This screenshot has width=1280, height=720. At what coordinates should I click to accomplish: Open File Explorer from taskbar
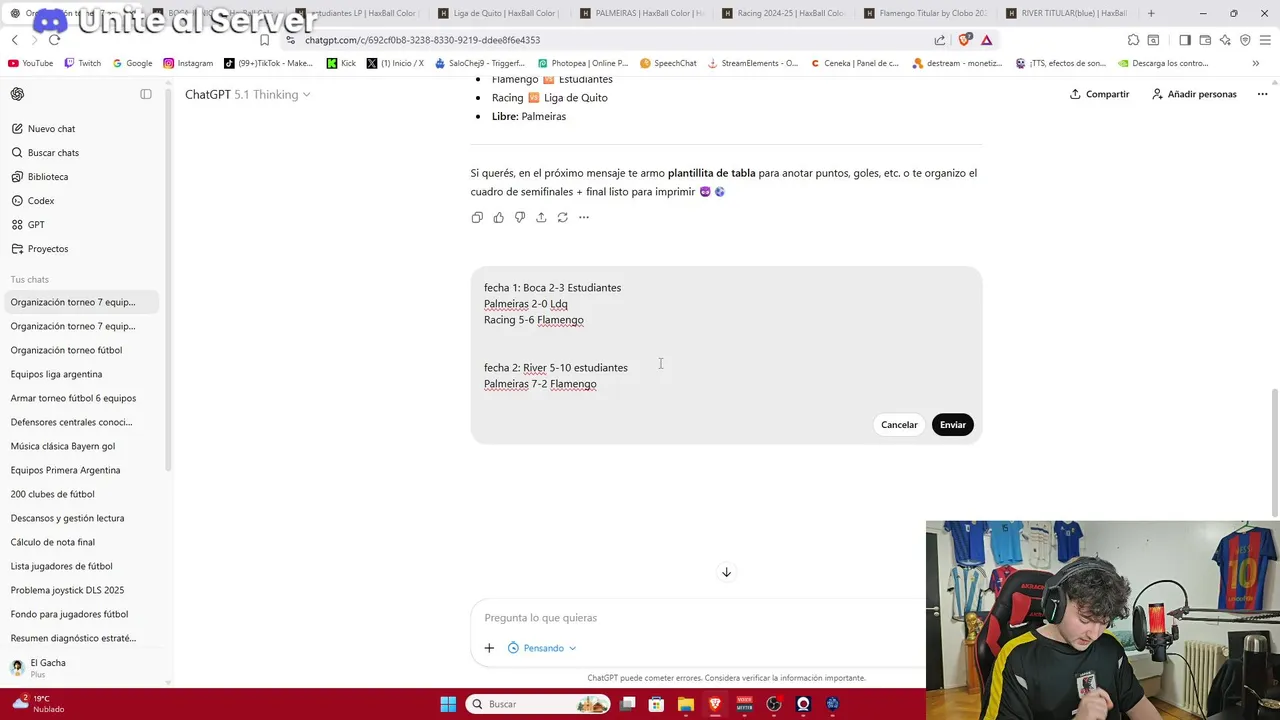pos(686,704)
